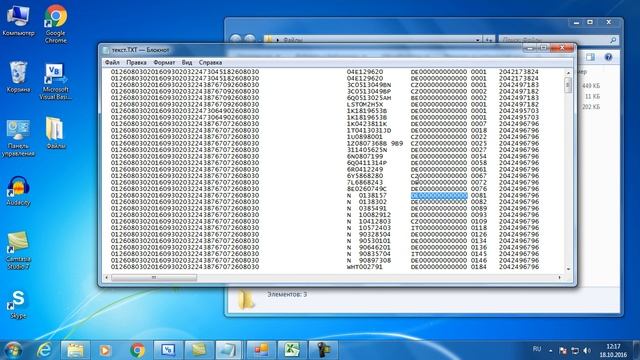Viewport: 640px width, 360px height.
Task: Click the Notepad horizontal scrollbar left arrow
Action: point(107,278)
